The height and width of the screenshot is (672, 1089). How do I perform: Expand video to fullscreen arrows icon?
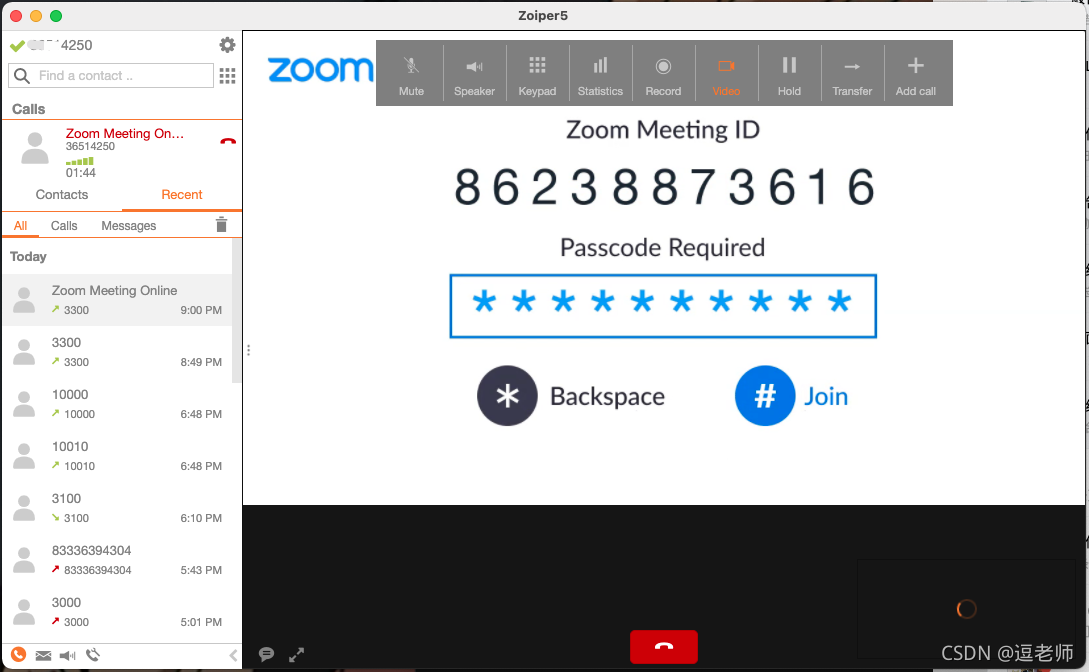click(297, 655)
